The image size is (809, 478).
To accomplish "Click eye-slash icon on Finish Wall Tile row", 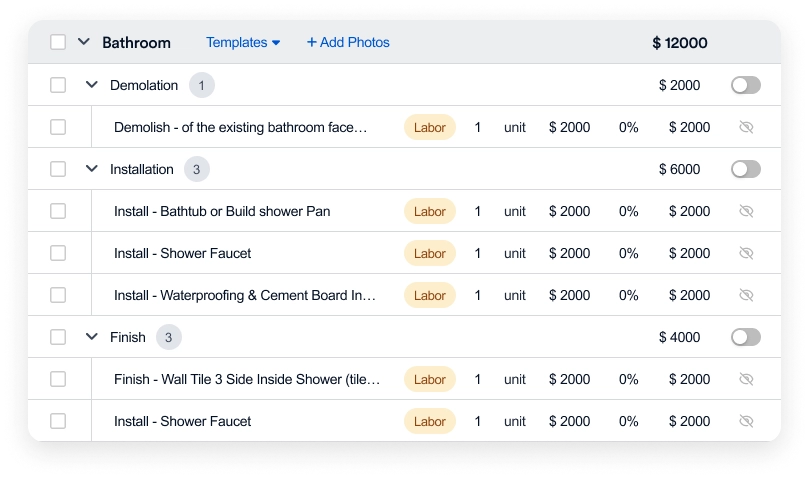I will pyautogui.click(x=745, y=379).
